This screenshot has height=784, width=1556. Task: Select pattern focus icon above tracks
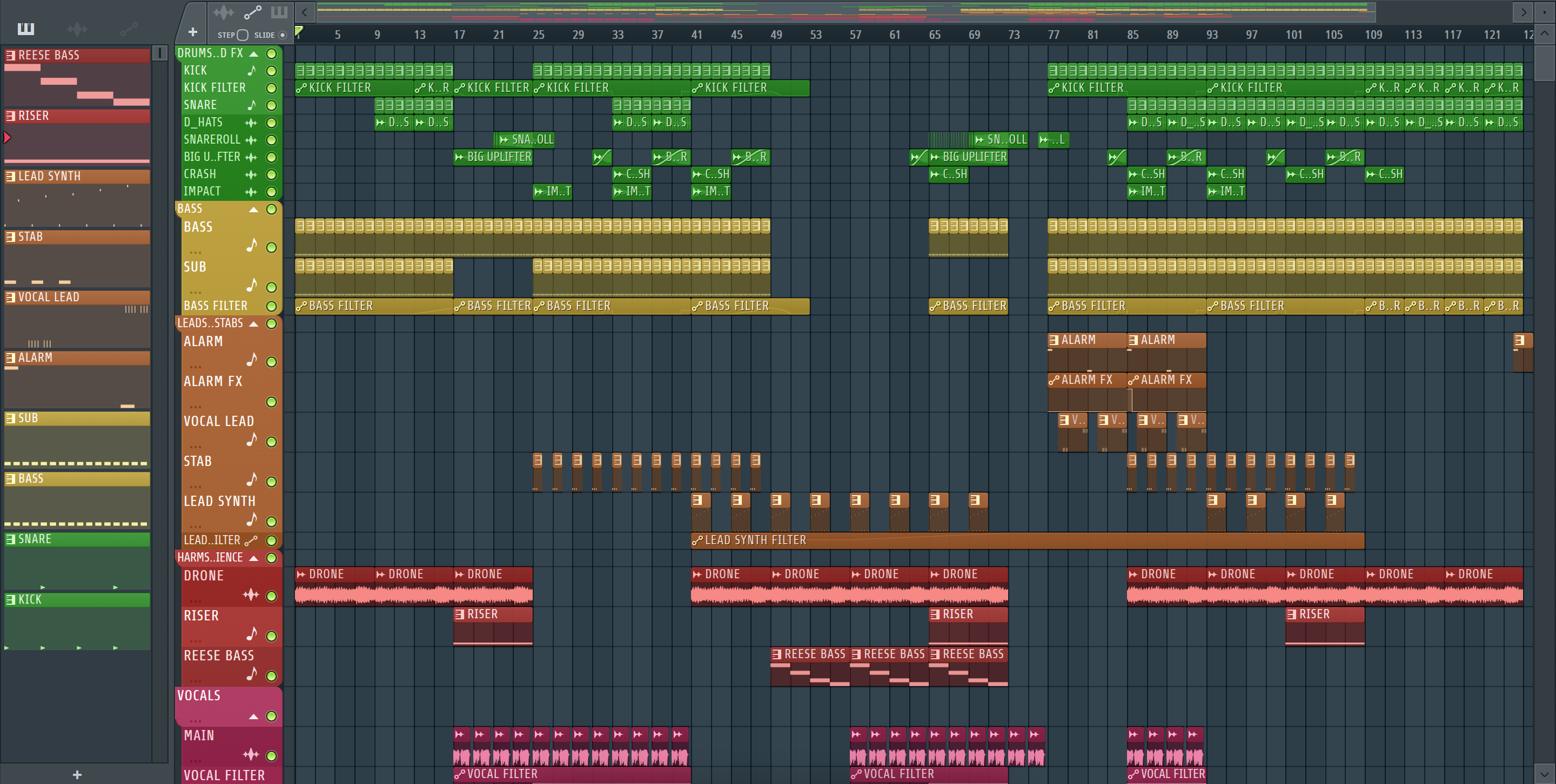coord(279,12)
